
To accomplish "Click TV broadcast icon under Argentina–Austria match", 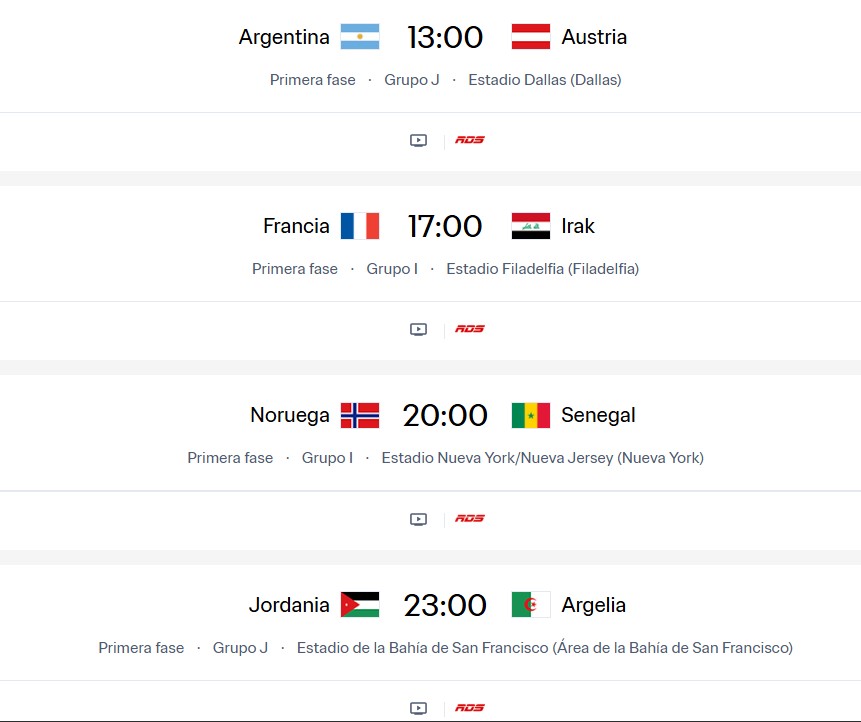I will coord(419,140).
